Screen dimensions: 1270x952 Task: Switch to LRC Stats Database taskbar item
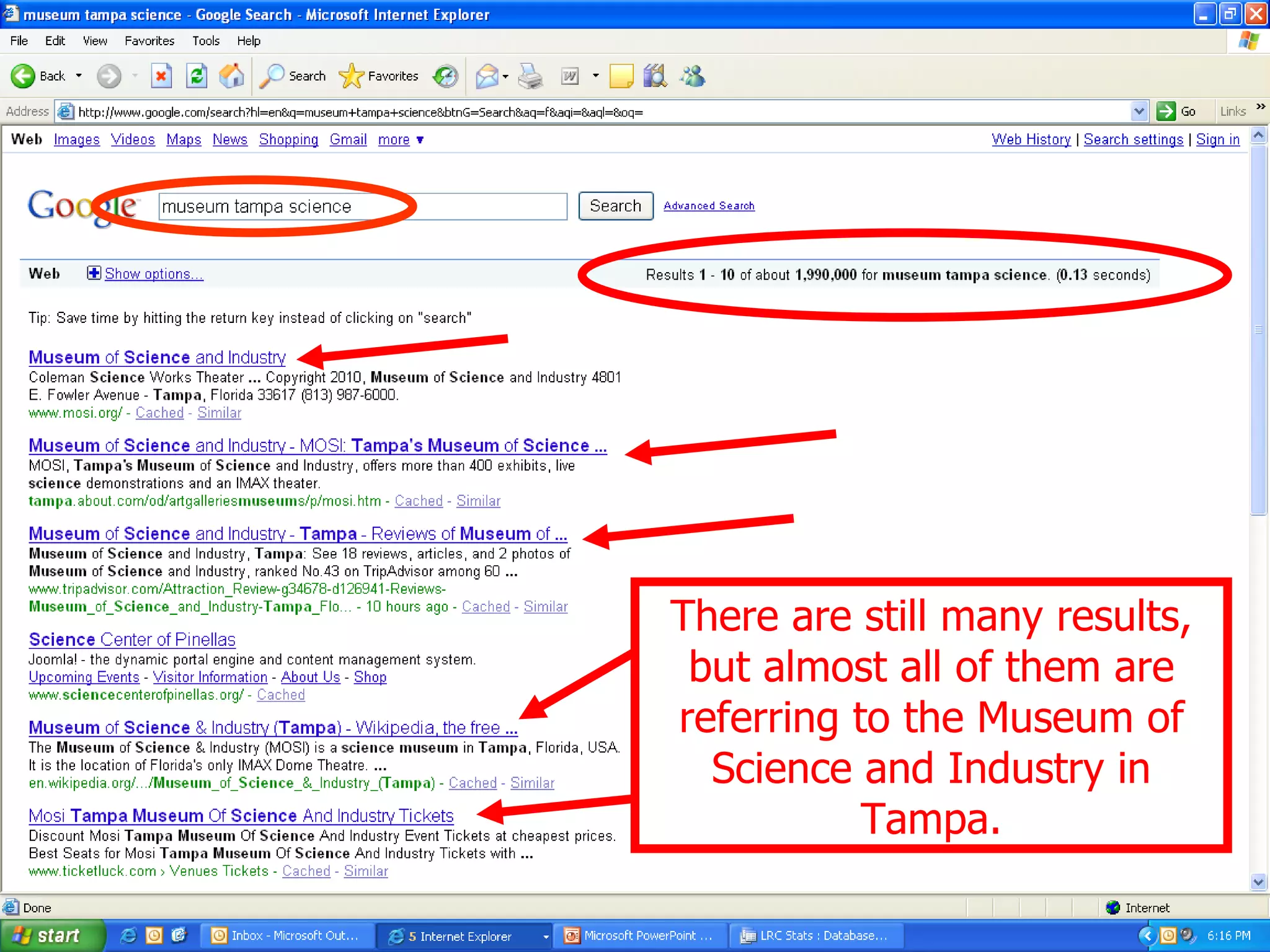click(816, 936)
